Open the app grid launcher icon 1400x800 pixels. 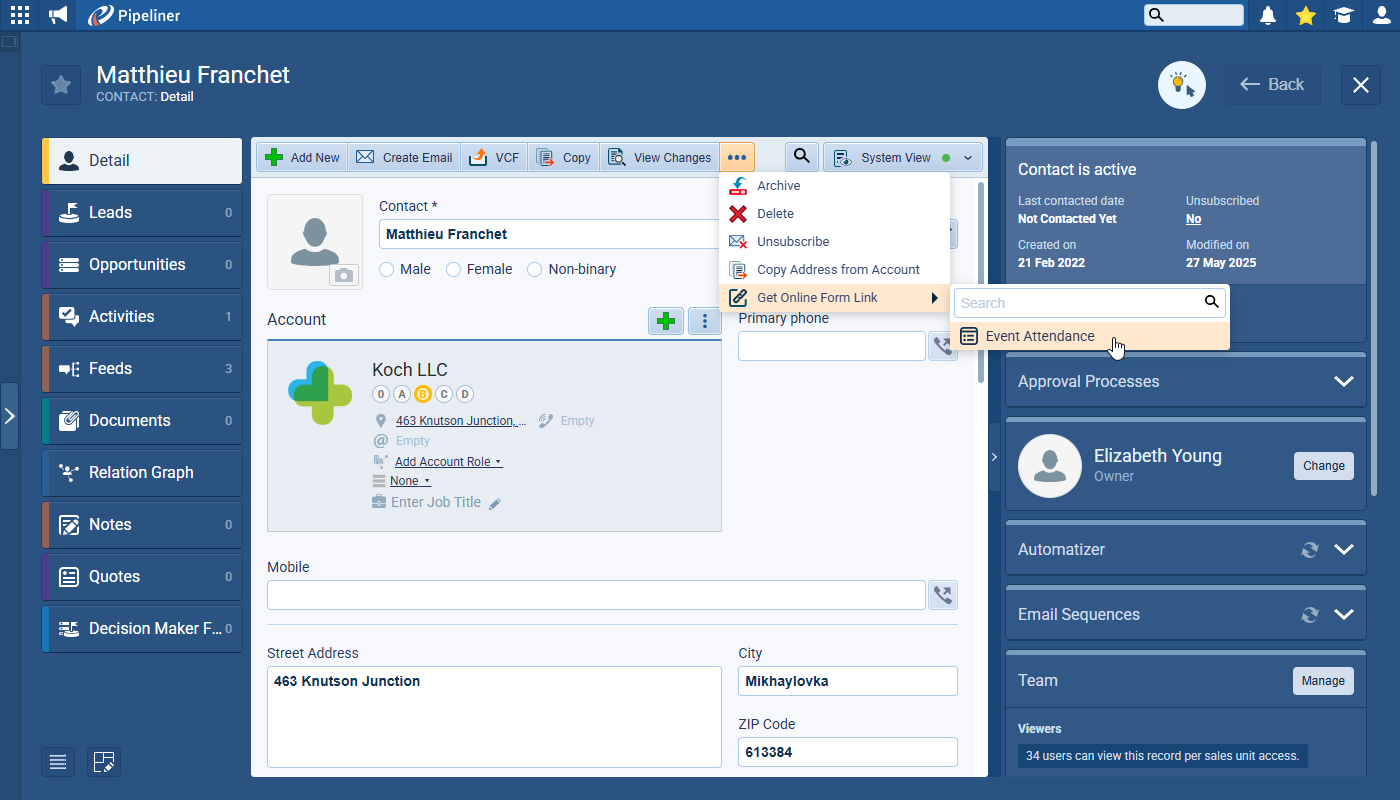pos(20,15)
